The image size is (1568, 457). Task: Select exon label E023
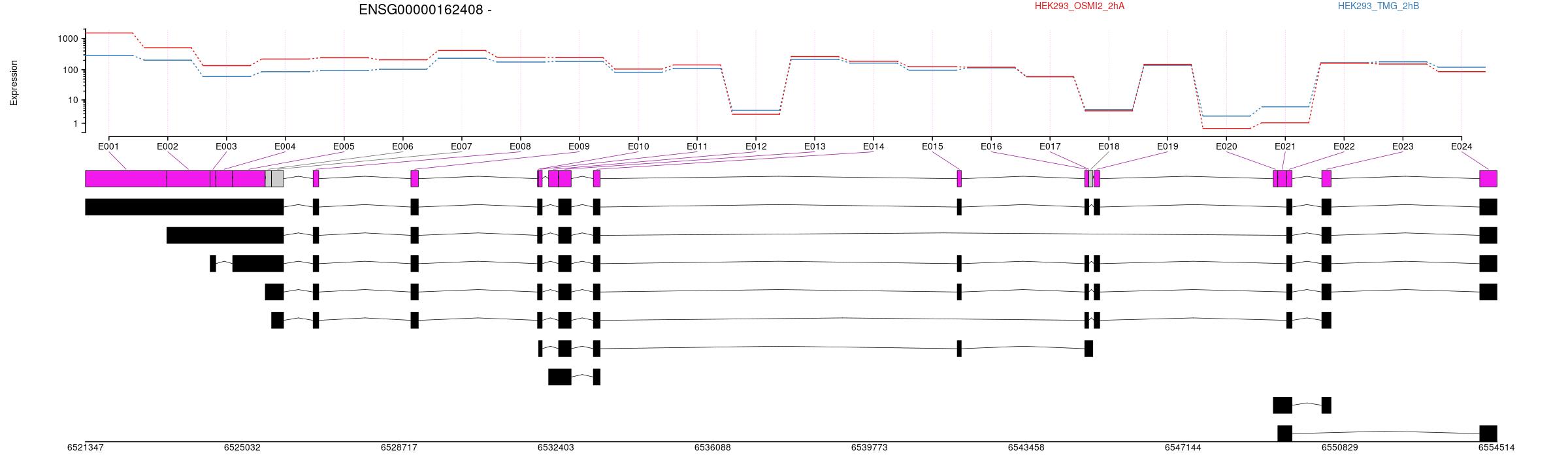(x=1403, y=147)
